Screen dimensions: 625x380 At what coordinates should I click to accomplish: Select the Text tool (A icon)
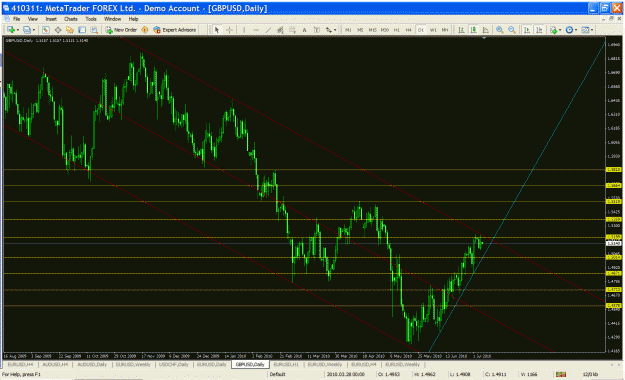[x=304, y=30]
